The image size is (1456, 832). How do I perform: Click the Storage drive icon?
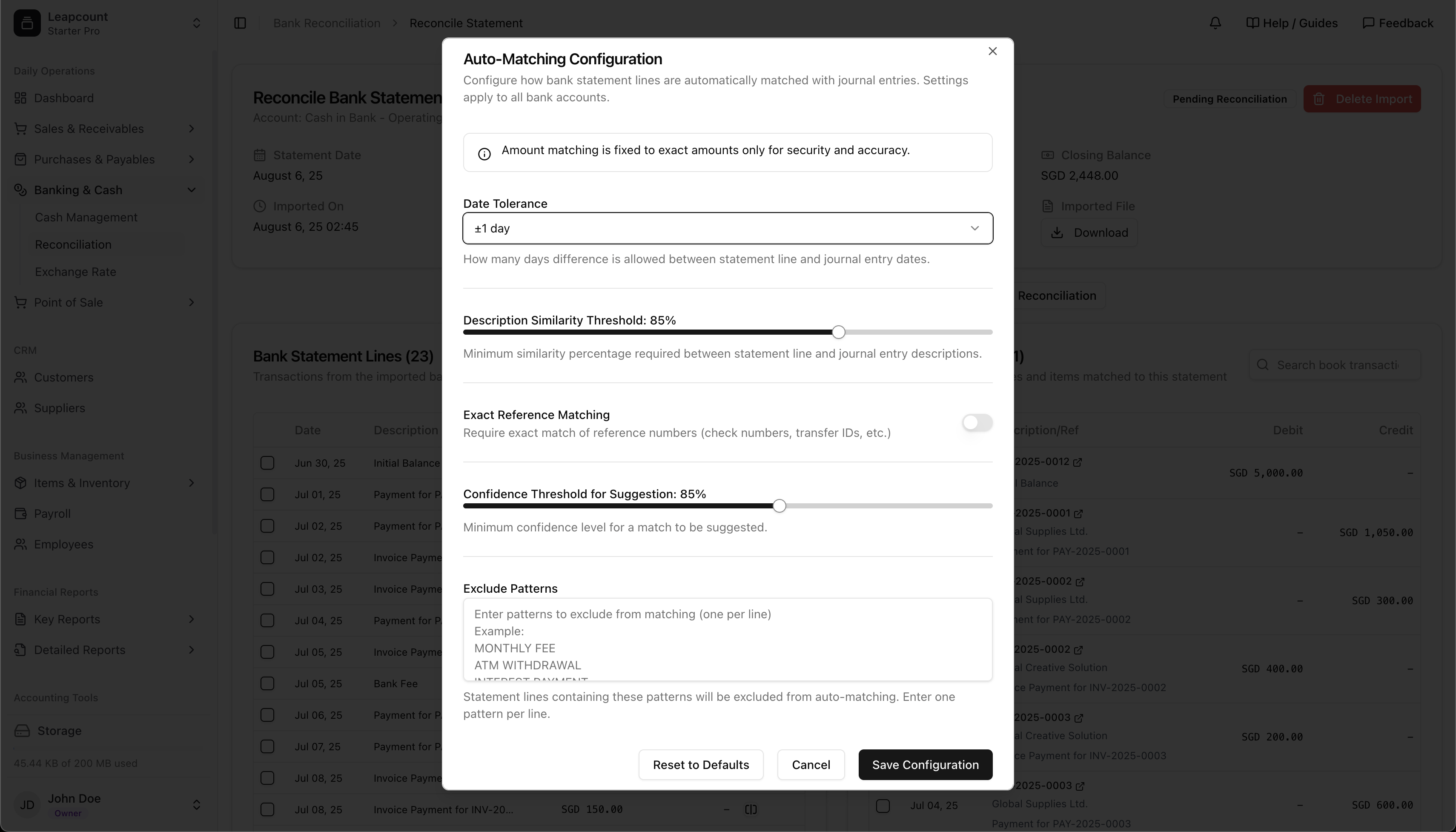[x=22, y=731]
